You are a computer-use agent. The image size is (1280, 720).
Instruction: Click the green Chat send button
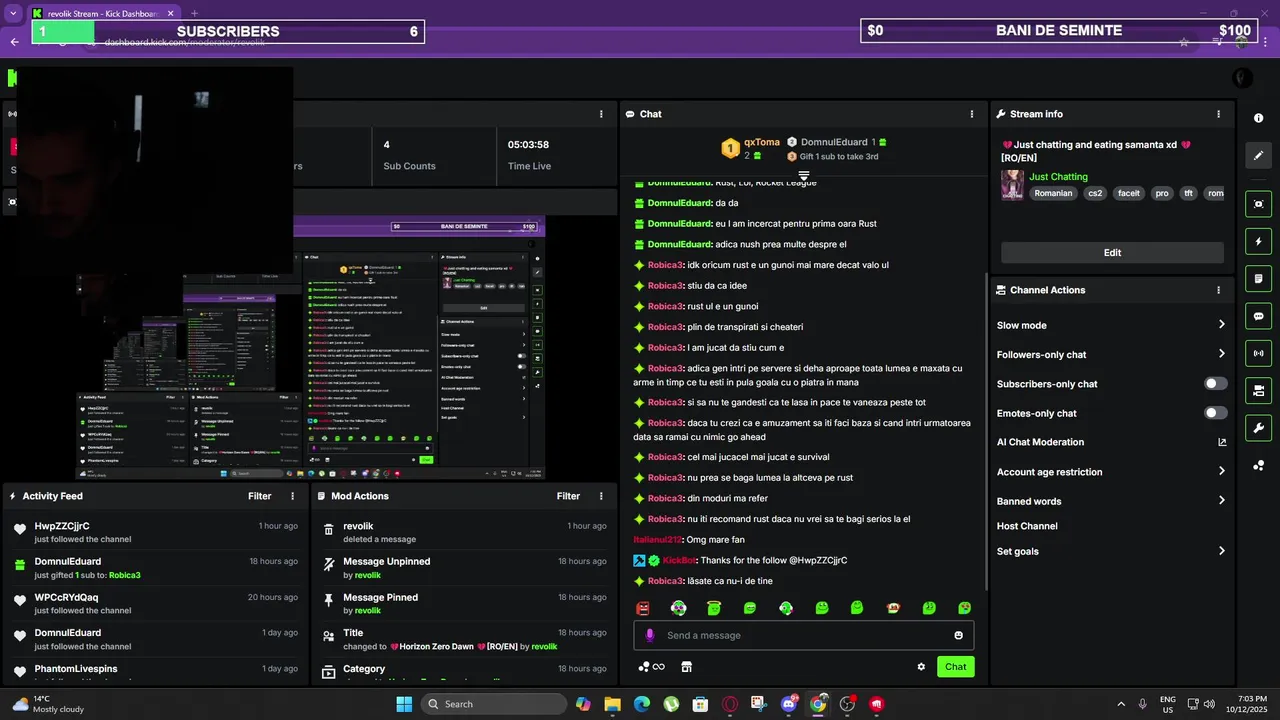[x=956, y=667]
